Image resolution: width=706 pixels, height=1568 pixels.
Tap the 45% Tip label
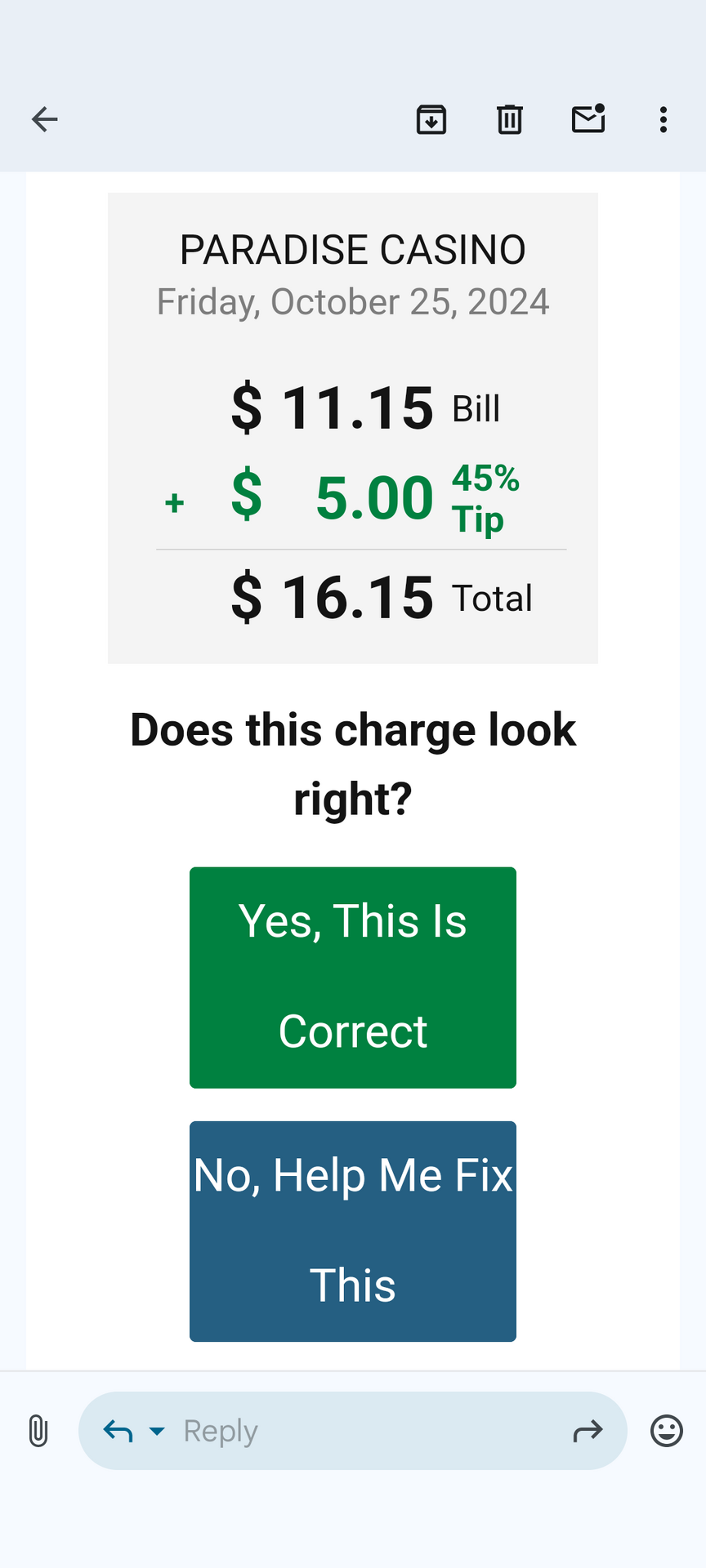point(485,498)
